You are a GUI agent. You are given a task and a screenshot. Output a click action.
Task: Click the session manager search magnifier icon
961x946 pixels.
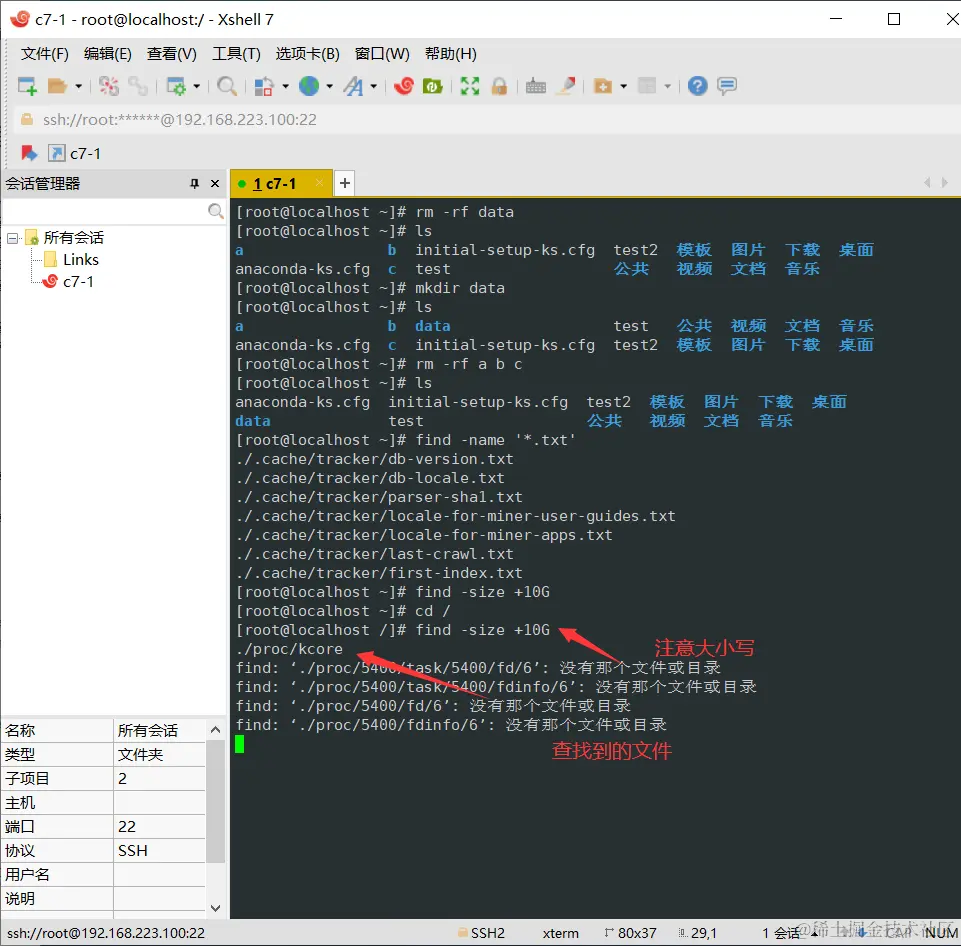click(x=216, y=211)
